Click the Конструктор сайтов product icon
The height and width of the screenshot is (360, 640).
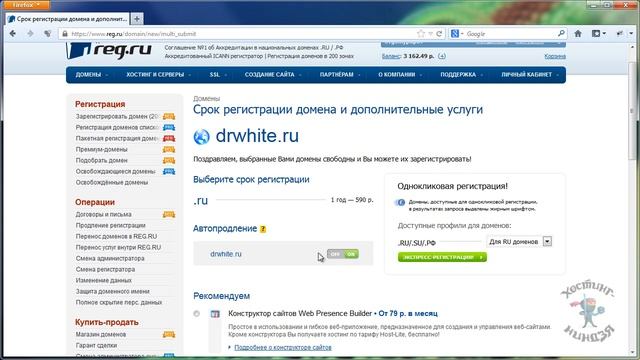point(215,314)
